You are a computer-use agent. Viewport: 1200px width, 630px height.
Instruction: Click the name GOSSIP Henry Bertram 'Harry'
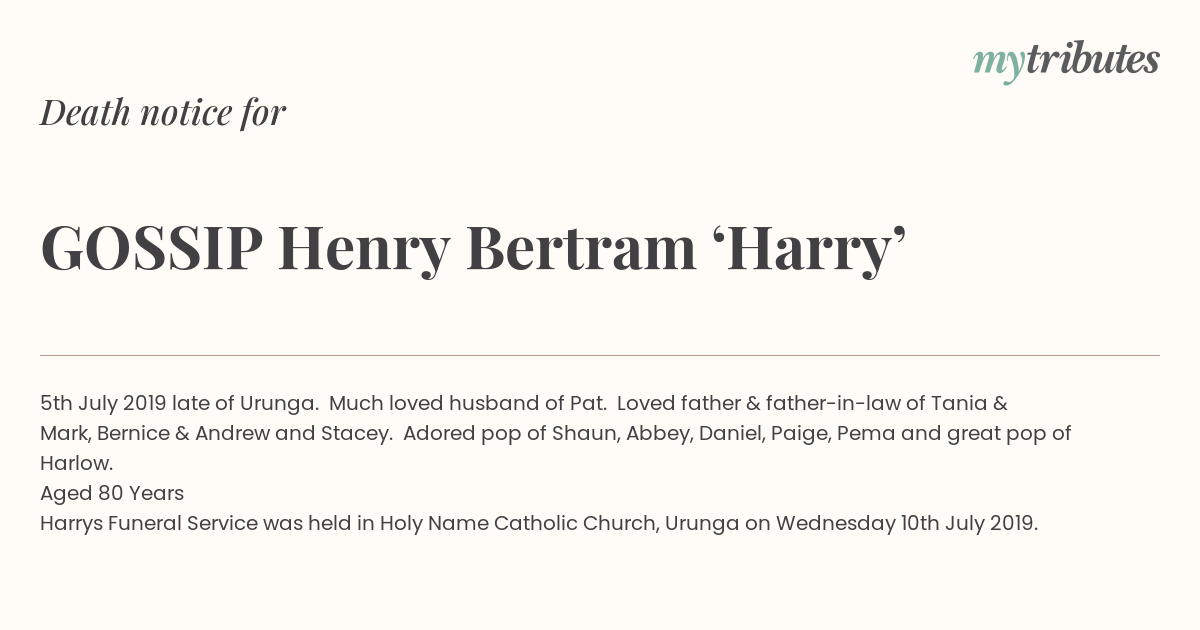(x=473, y=248)
